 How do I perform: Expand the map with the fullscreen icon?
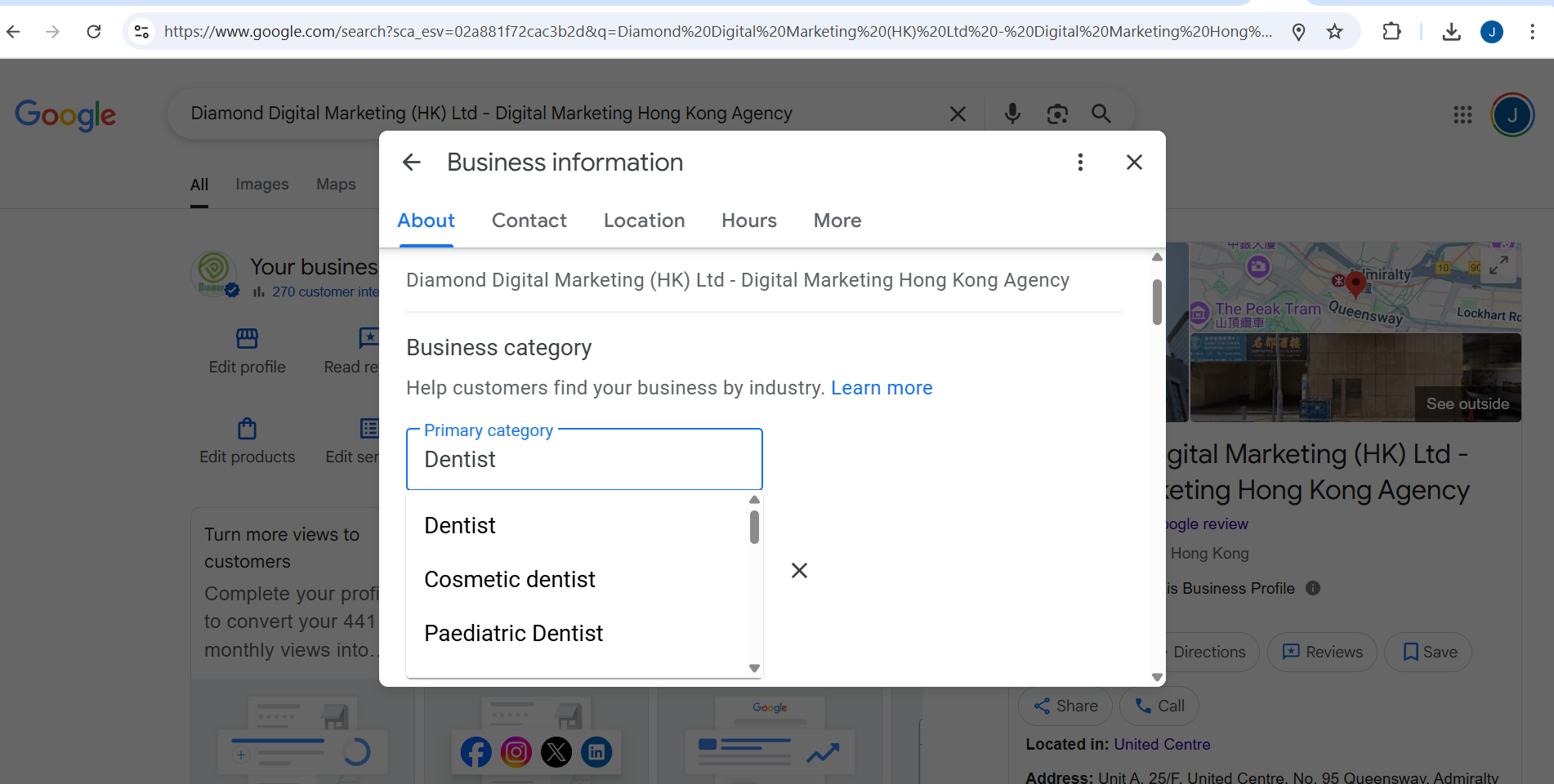click(x=1498, y=265)
